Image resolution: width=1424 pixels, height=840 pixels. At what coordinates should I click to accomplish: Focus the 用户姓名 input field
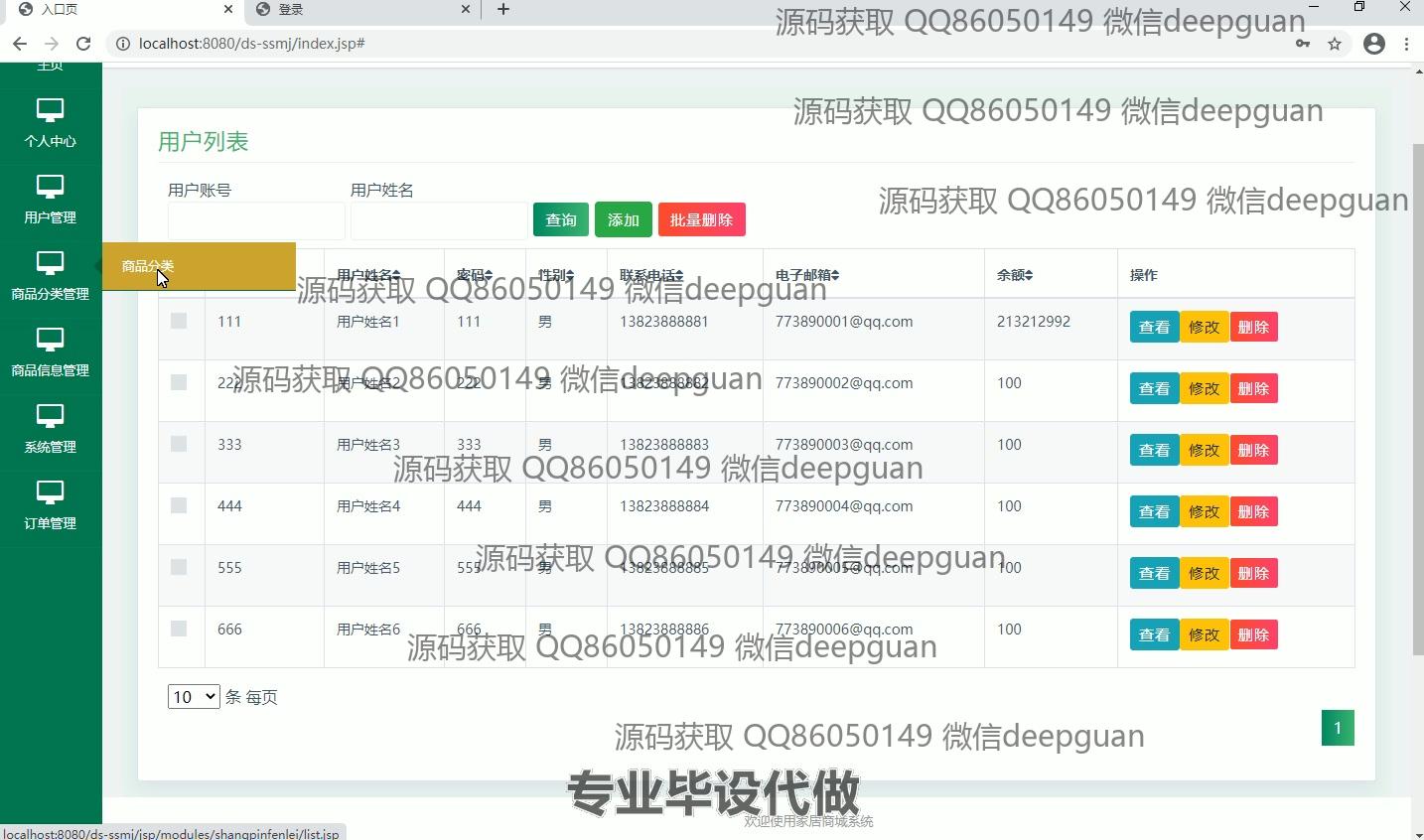pyautogui.click(x=439, y=220)
